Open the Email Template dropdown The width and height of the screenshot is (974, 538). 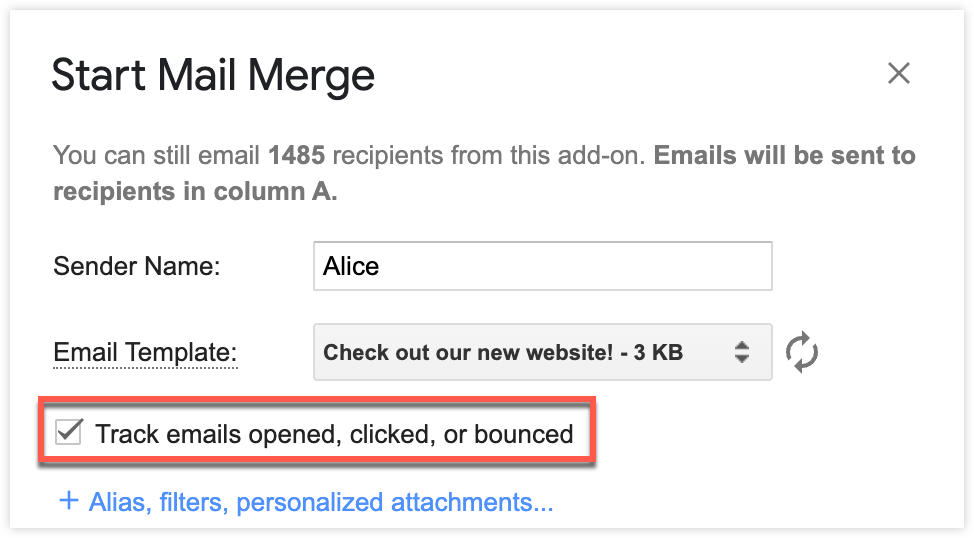[x=542, y=352]
